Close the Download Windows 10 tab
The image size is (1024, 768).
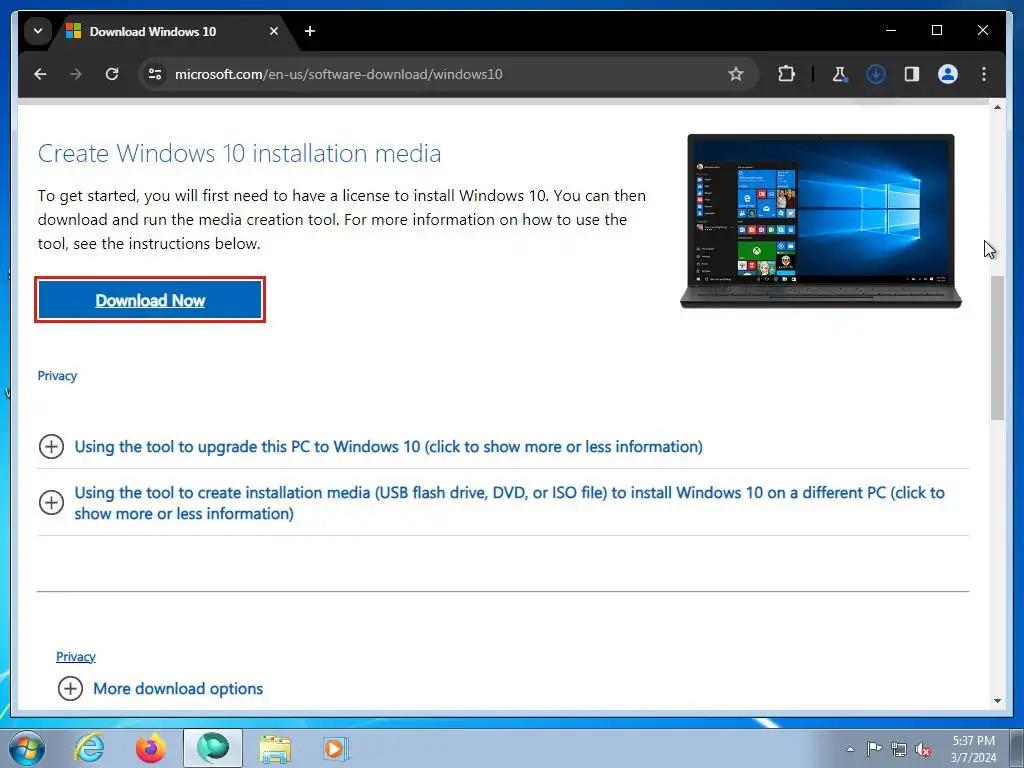274,31
